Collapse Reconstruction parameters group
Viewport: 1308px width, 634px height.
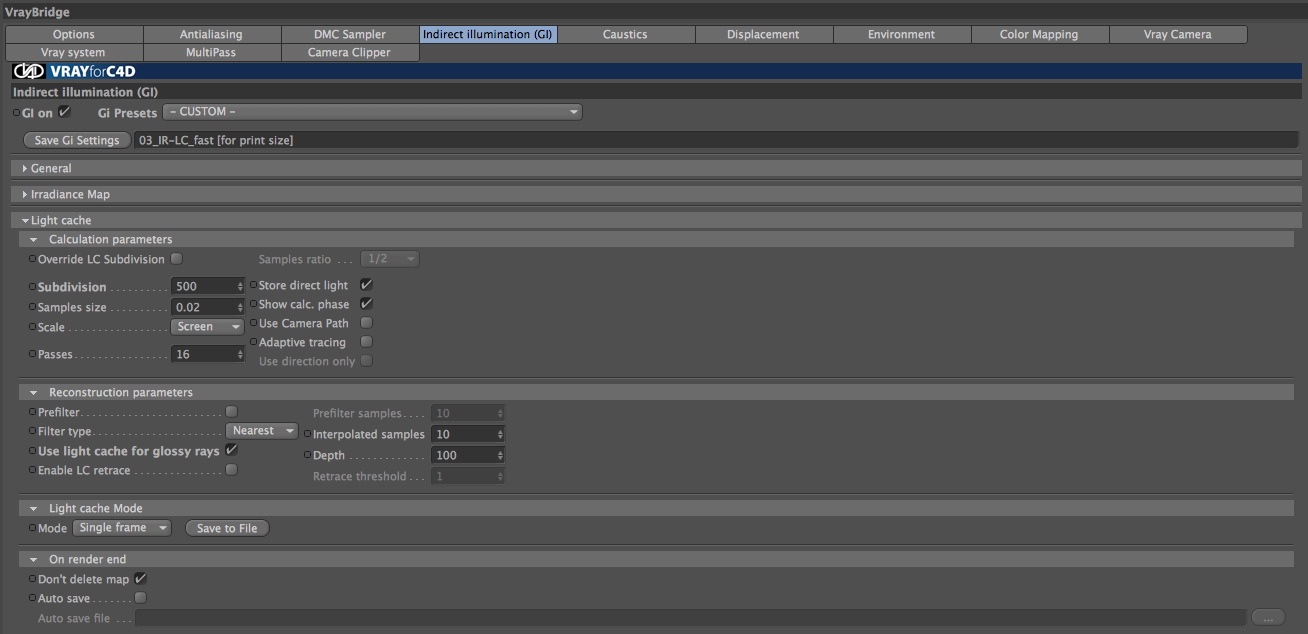[x=33, y=393]
